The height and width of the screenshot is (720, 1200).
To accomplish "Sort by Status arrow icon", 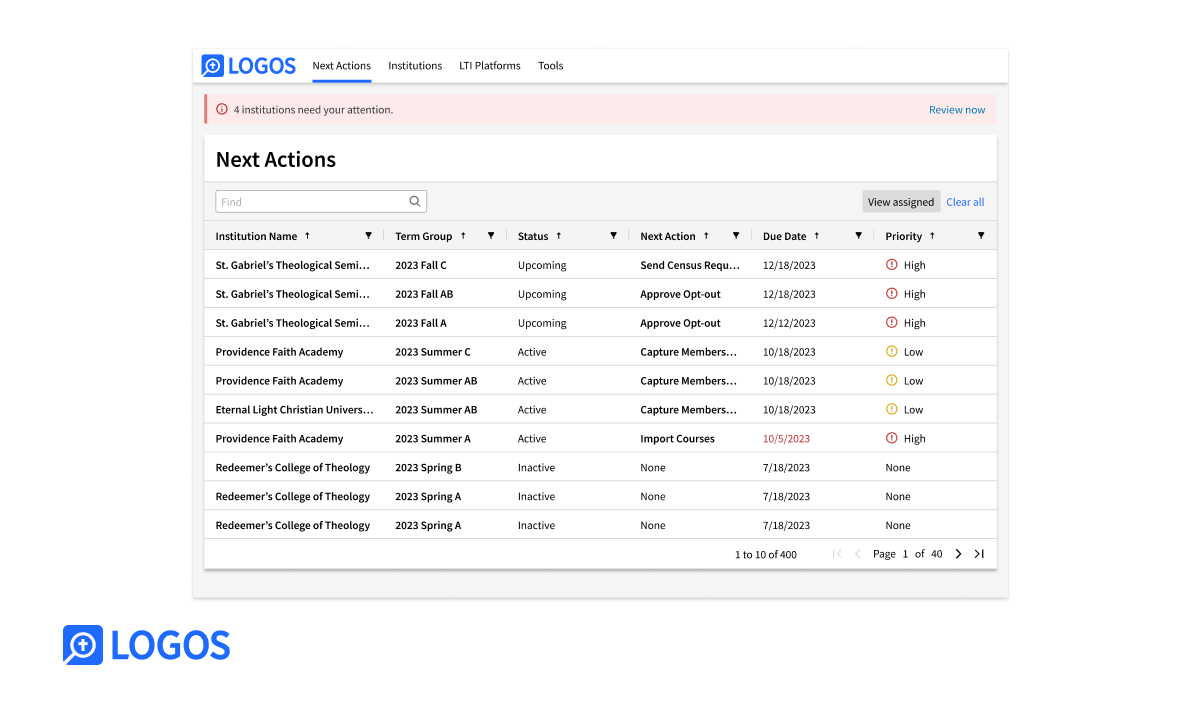I will (558, 236).
